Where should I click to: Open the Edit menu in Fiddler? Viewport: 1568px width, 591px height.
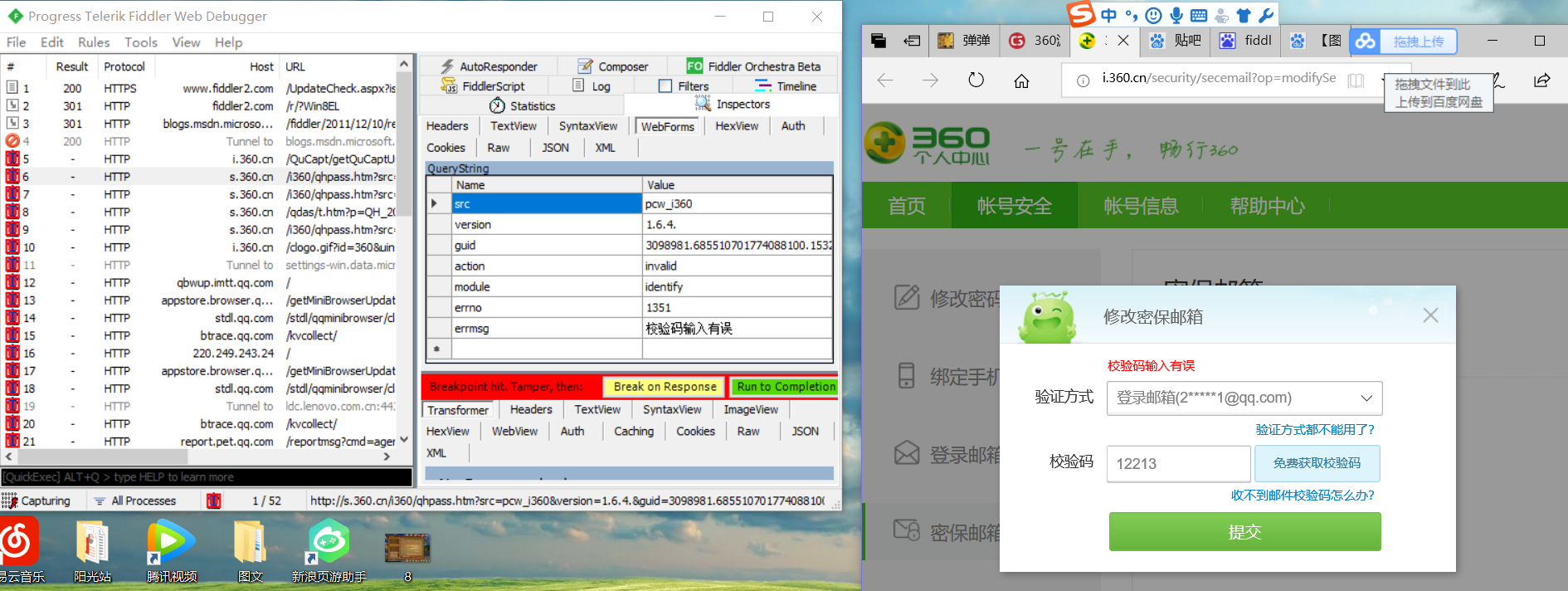click(x=51, y=42)
